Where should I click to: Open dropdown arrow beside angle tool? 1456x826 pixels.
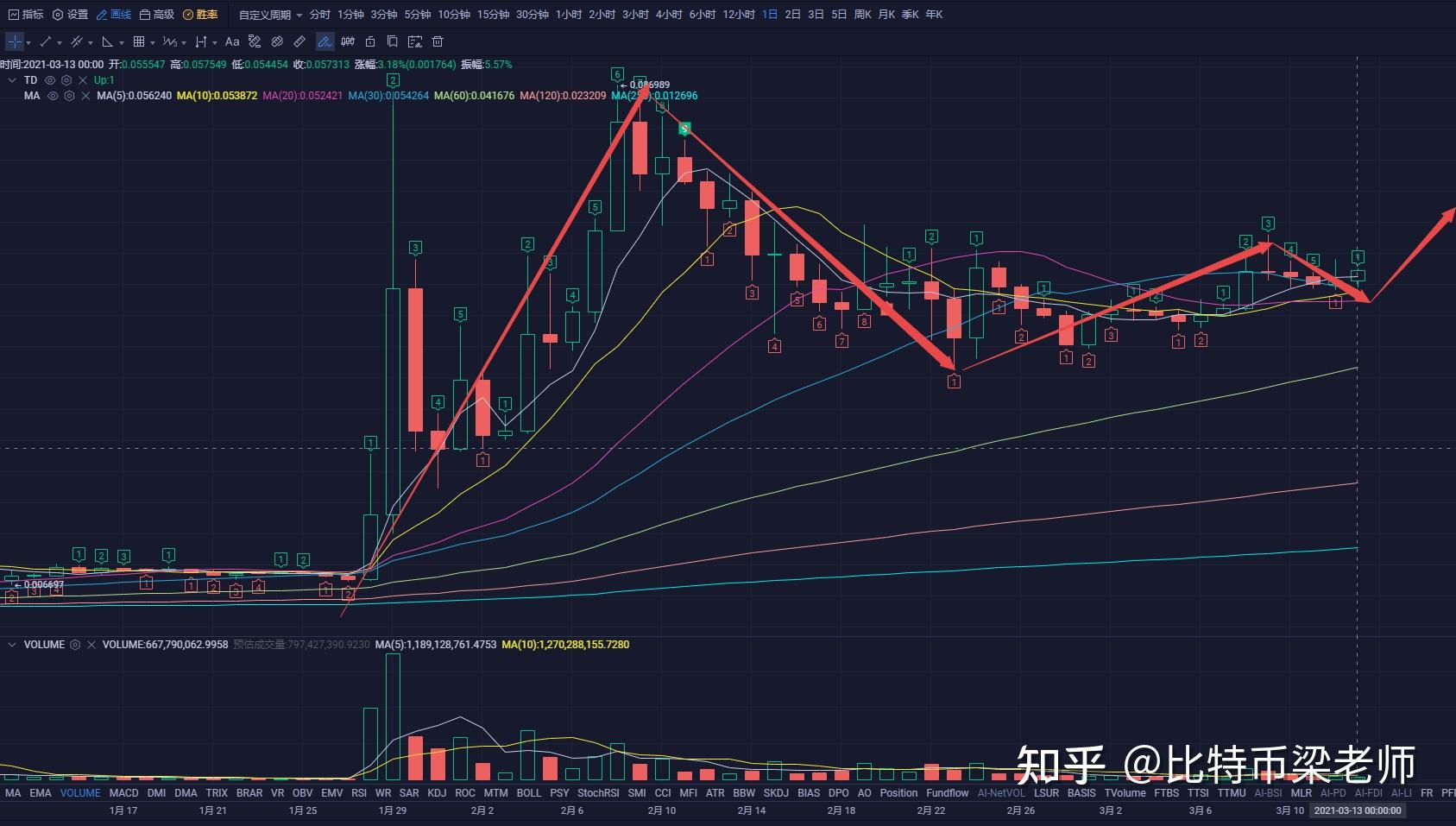[x=122, y=42]
